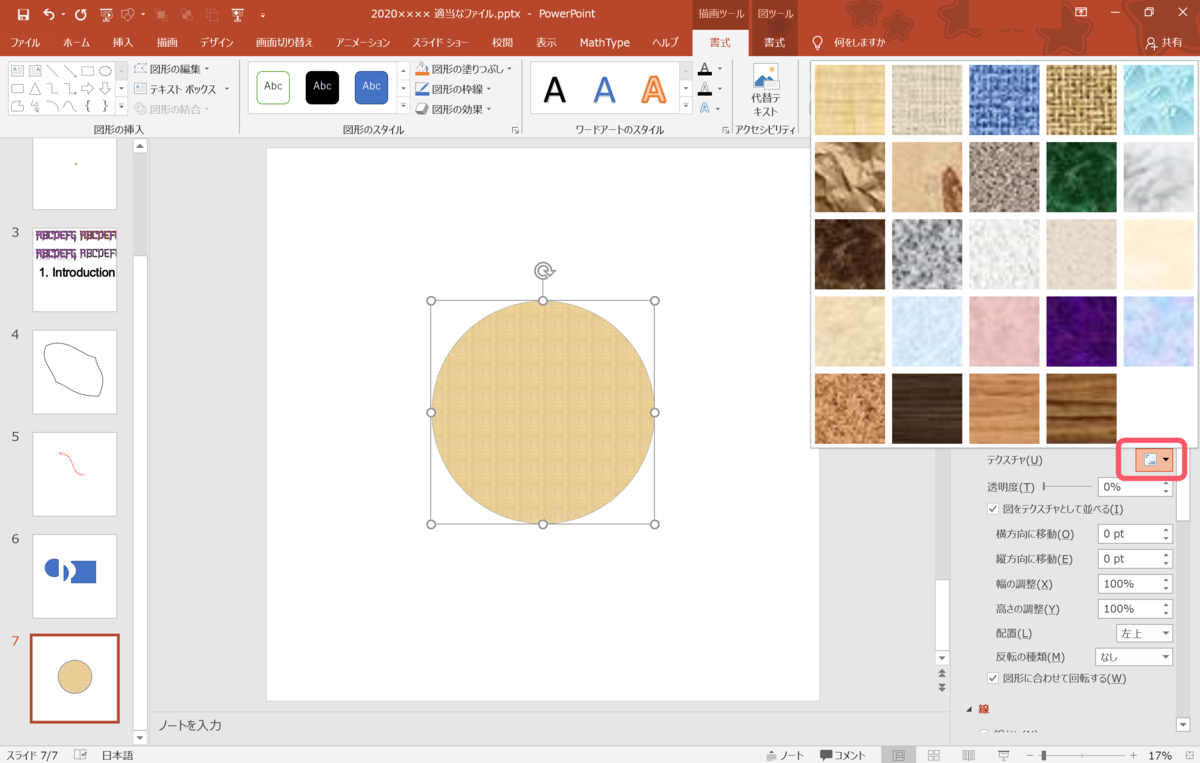1200x763 pixels.
Task: Switch to the ホーム tab
Action: click(76, 43)
